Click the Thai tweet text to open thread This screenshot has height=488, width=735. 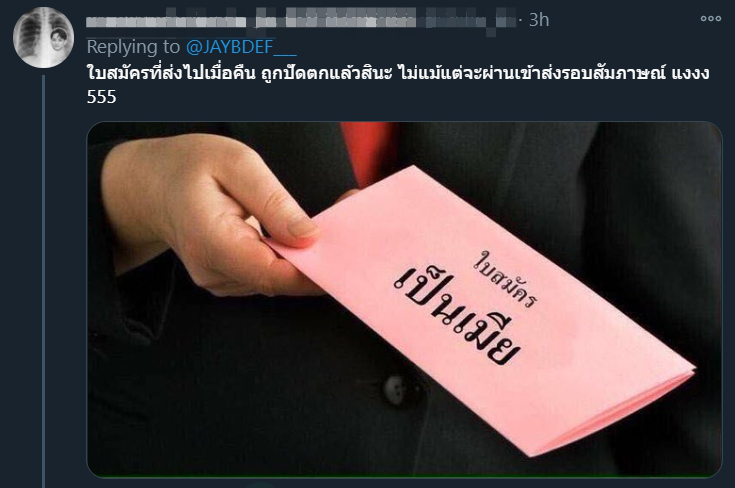click(398, 84)
